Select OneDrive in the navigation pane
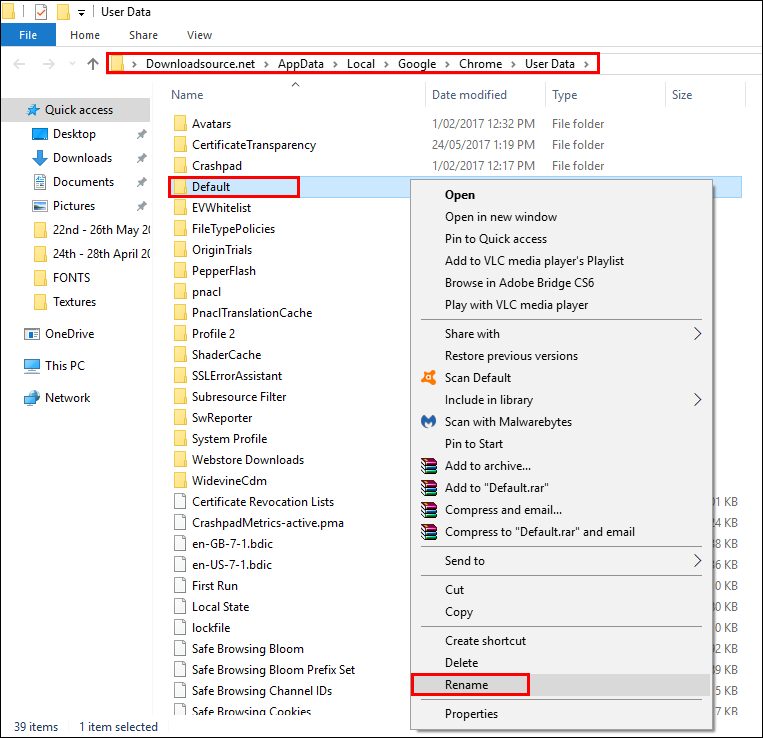This screenshot has height=738, width=763. click(70, 334)
